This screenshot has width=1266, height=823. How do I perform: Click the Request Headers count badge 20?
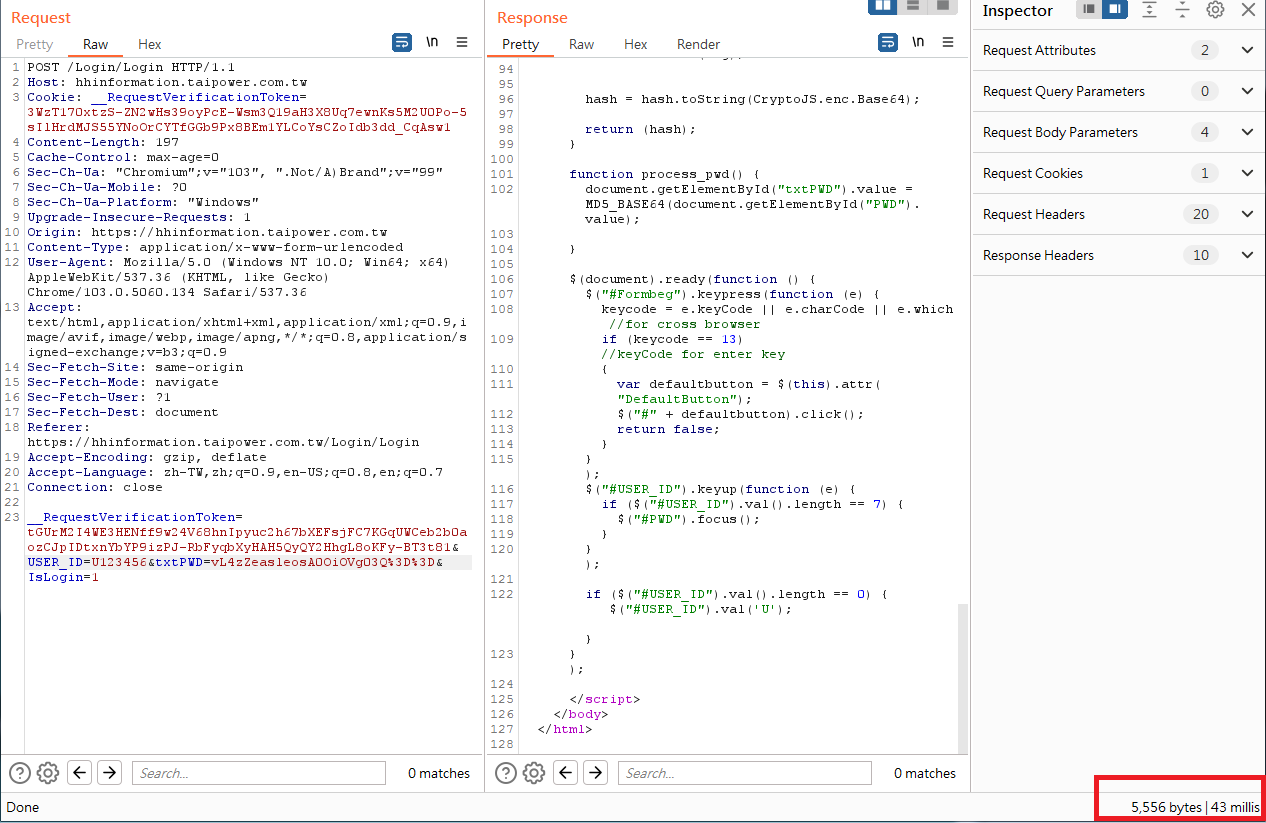click(1201, 214)
